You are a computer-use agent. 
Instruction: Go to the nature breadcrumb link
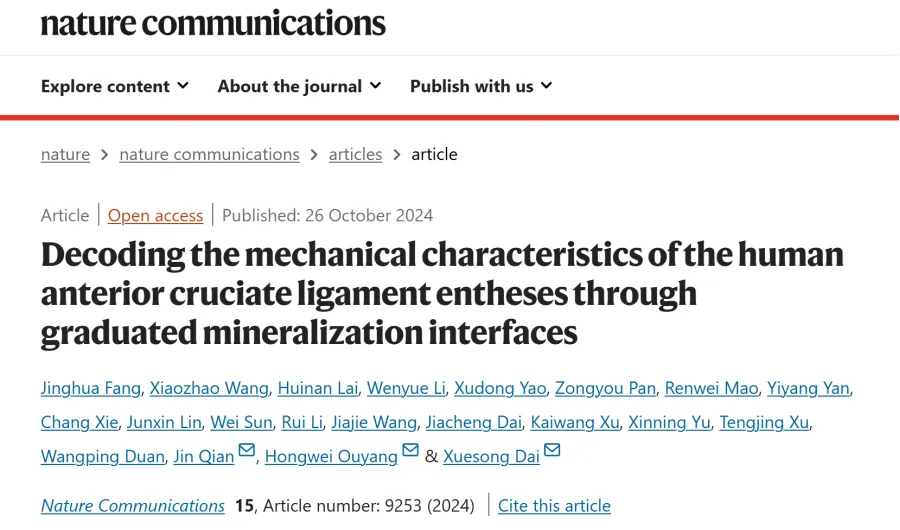(x=65, y=154)
